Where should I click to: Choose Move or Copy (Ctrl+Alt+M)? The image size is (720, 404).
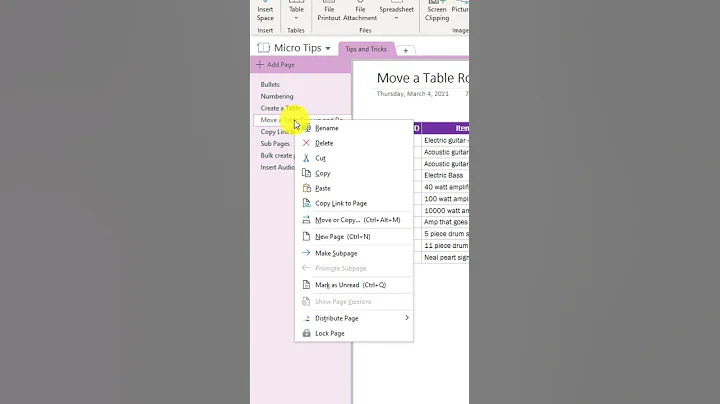coord(354,220)
